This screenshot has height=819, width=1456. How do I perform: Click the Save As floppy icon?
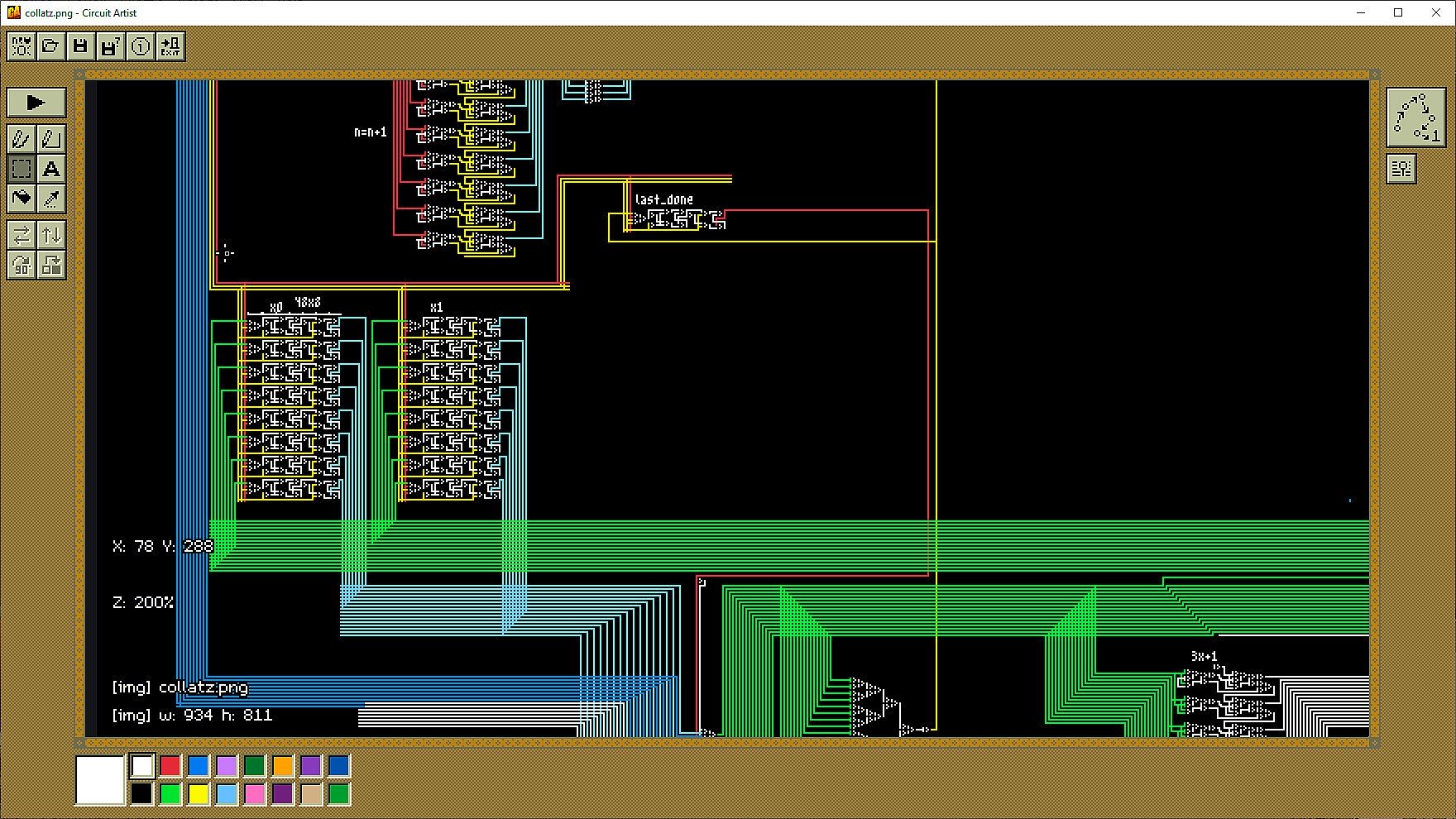(x=110, y=46)
